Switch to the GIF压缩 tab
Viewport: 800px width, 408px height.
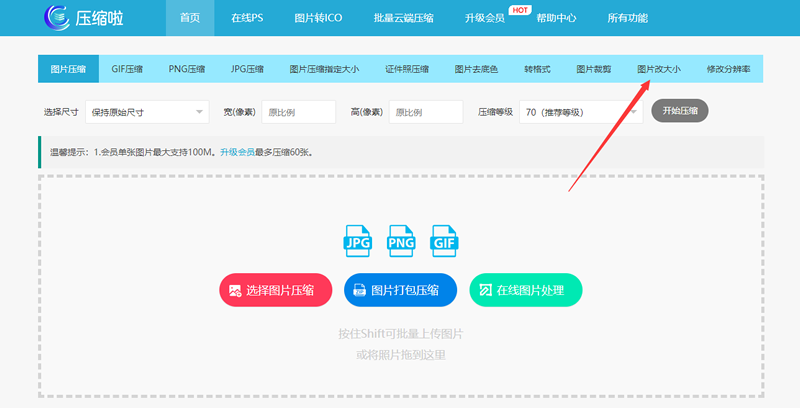coord(127,69)
